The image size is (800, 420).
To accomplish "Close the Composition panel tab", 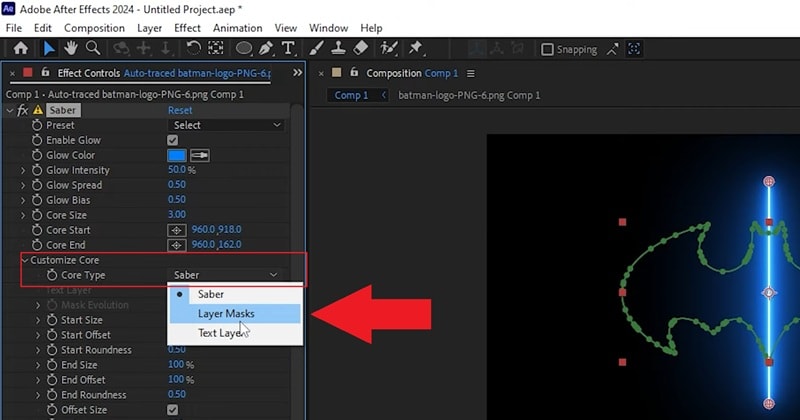I will click(321, 73).
